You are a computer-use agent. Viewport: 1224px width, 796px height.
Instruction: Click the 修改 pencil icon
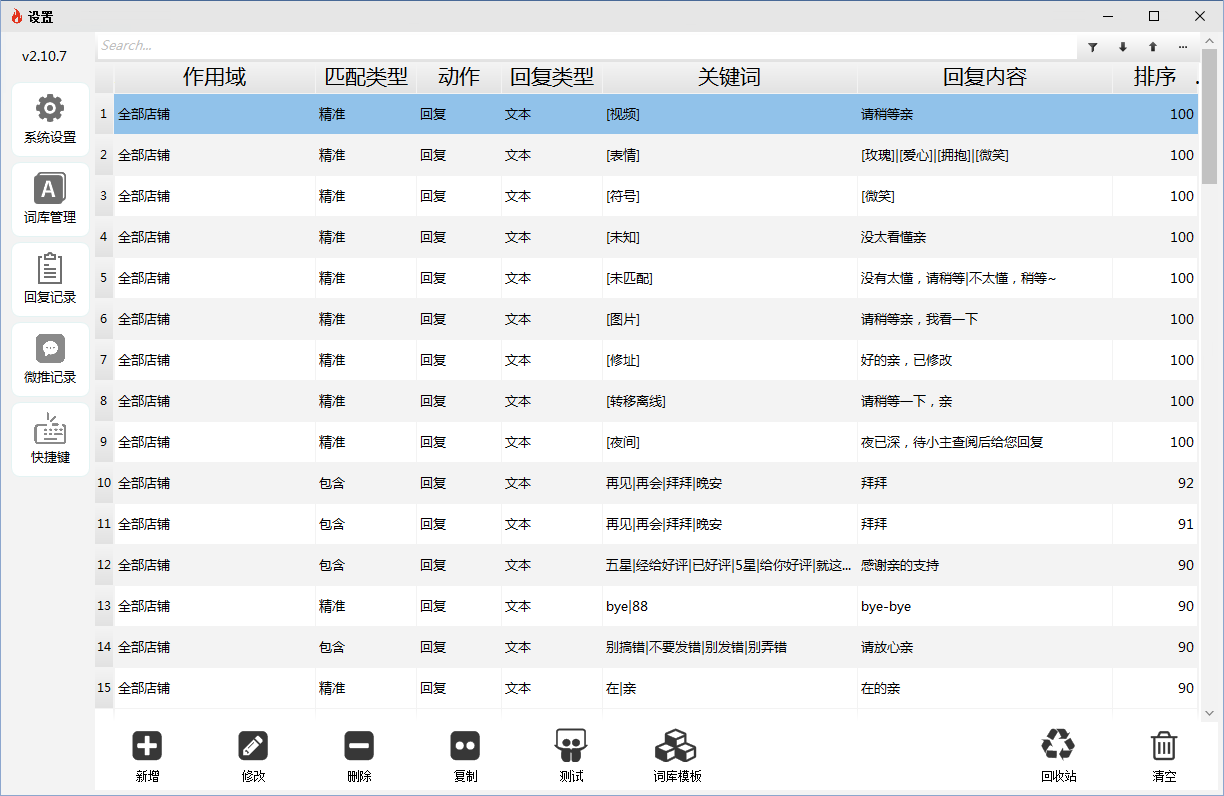tap(253, 745)
